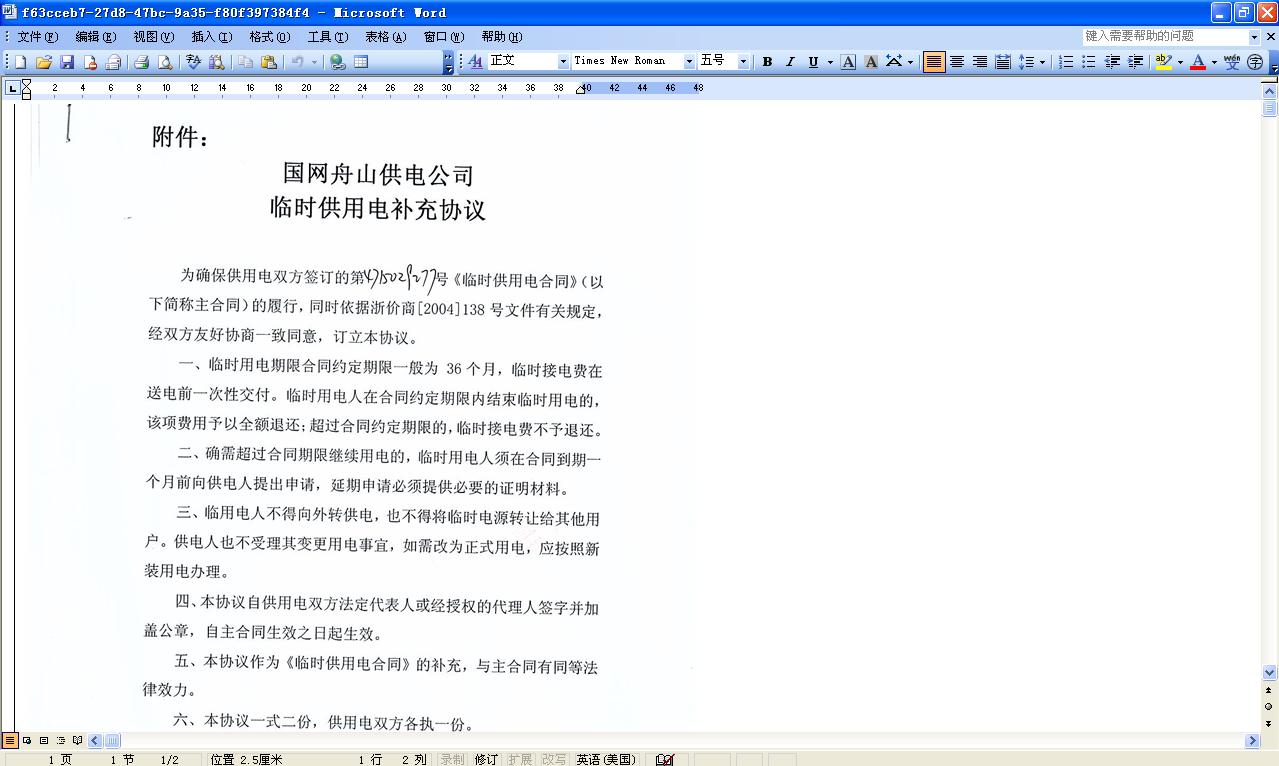
Task: Open a file with the folder icon
Action: click(x=44, y=62)
